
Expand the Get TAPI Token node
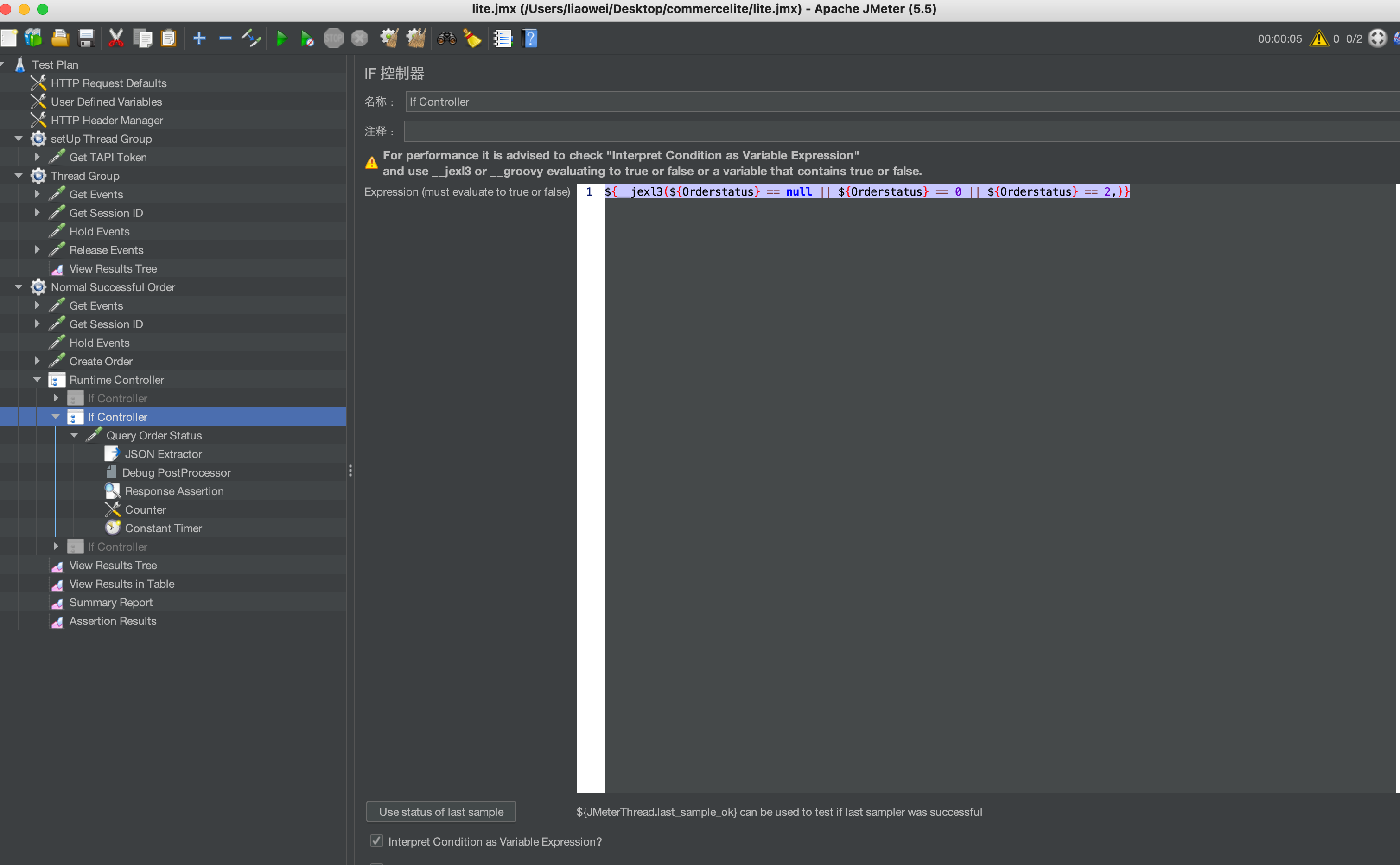[x=37, y=157]
